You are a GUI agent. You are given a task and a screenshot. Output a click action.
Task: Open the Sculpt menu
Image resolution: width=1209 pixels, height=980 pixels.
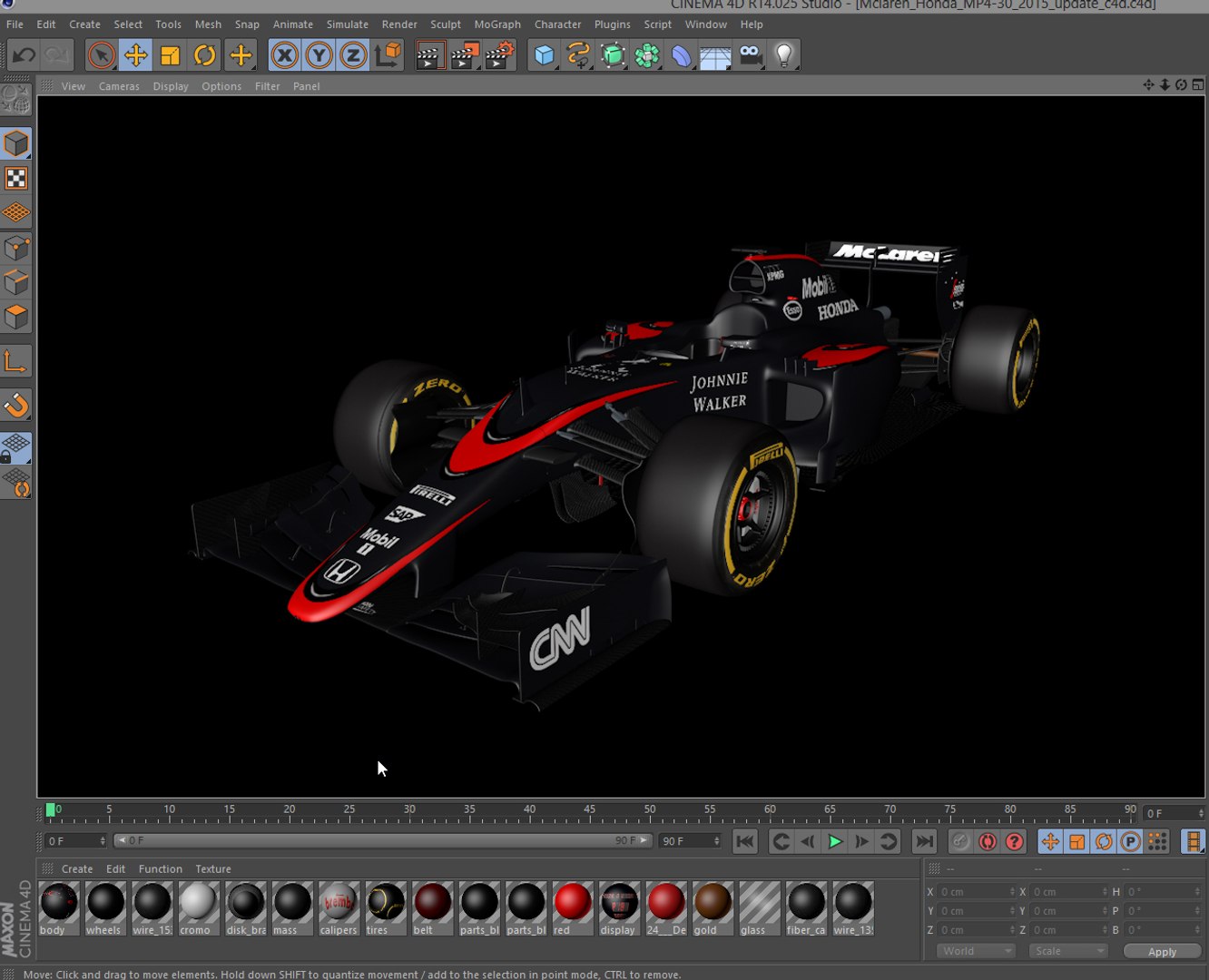[446, 24]
